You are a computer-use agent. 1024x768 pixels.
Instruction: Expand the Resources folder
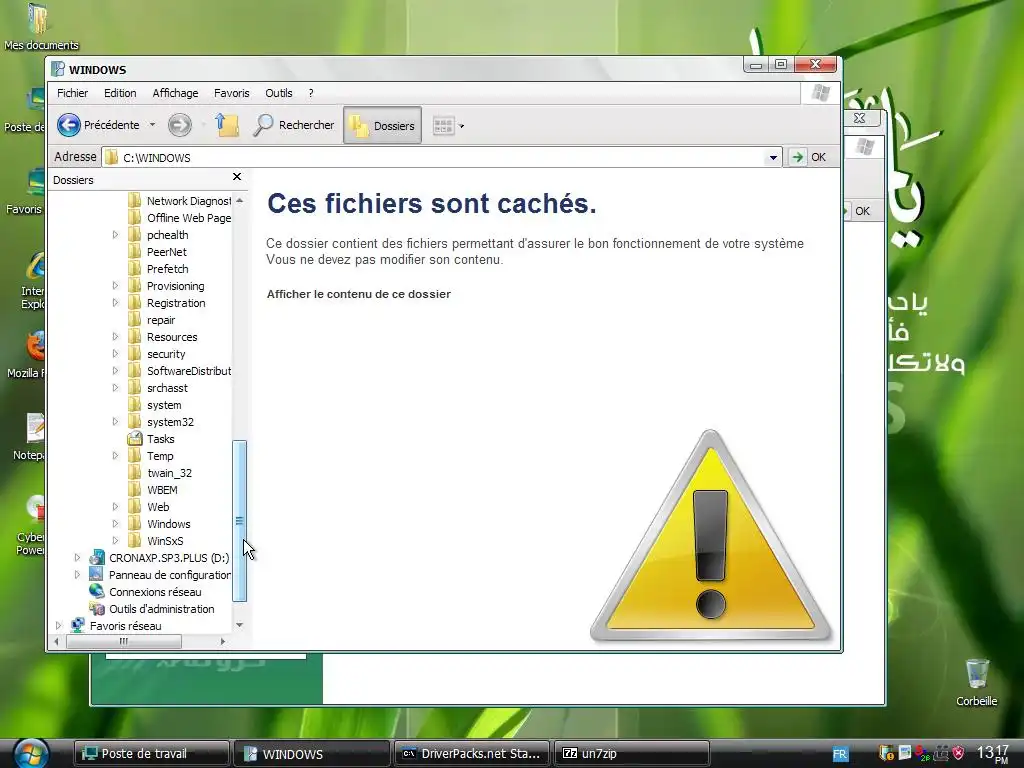(x=115, y=336)
